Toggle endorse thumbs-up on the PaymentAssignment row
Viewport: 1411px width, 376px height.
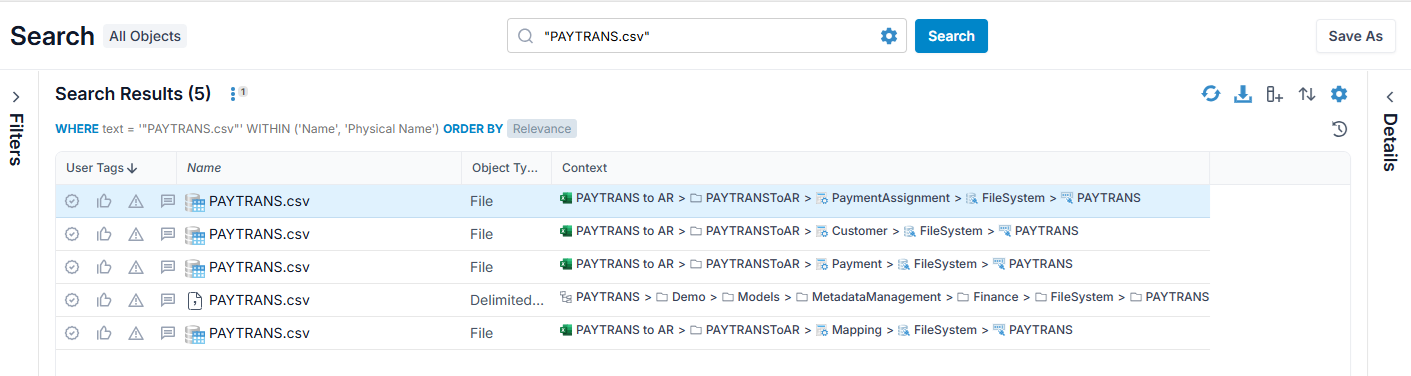pyautogui.click(x=104, y=201)
